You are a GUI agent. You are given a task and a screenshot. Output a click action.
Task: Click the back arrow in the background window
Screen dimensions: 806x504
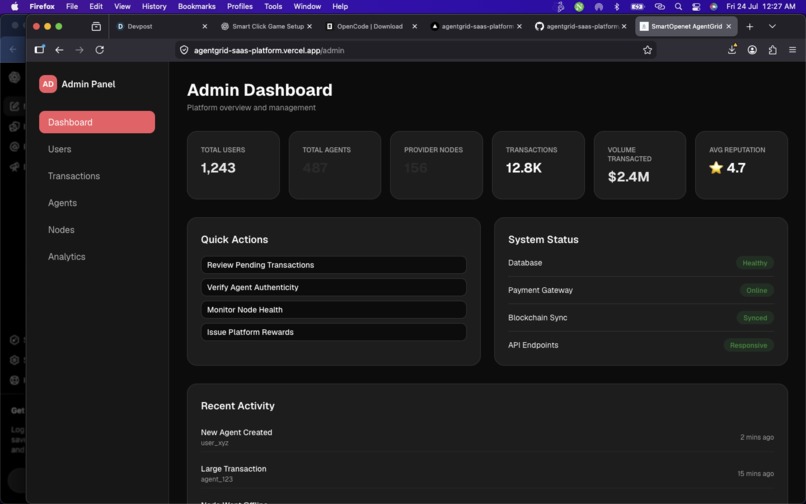pyautogui.click(x=13, y=49)
